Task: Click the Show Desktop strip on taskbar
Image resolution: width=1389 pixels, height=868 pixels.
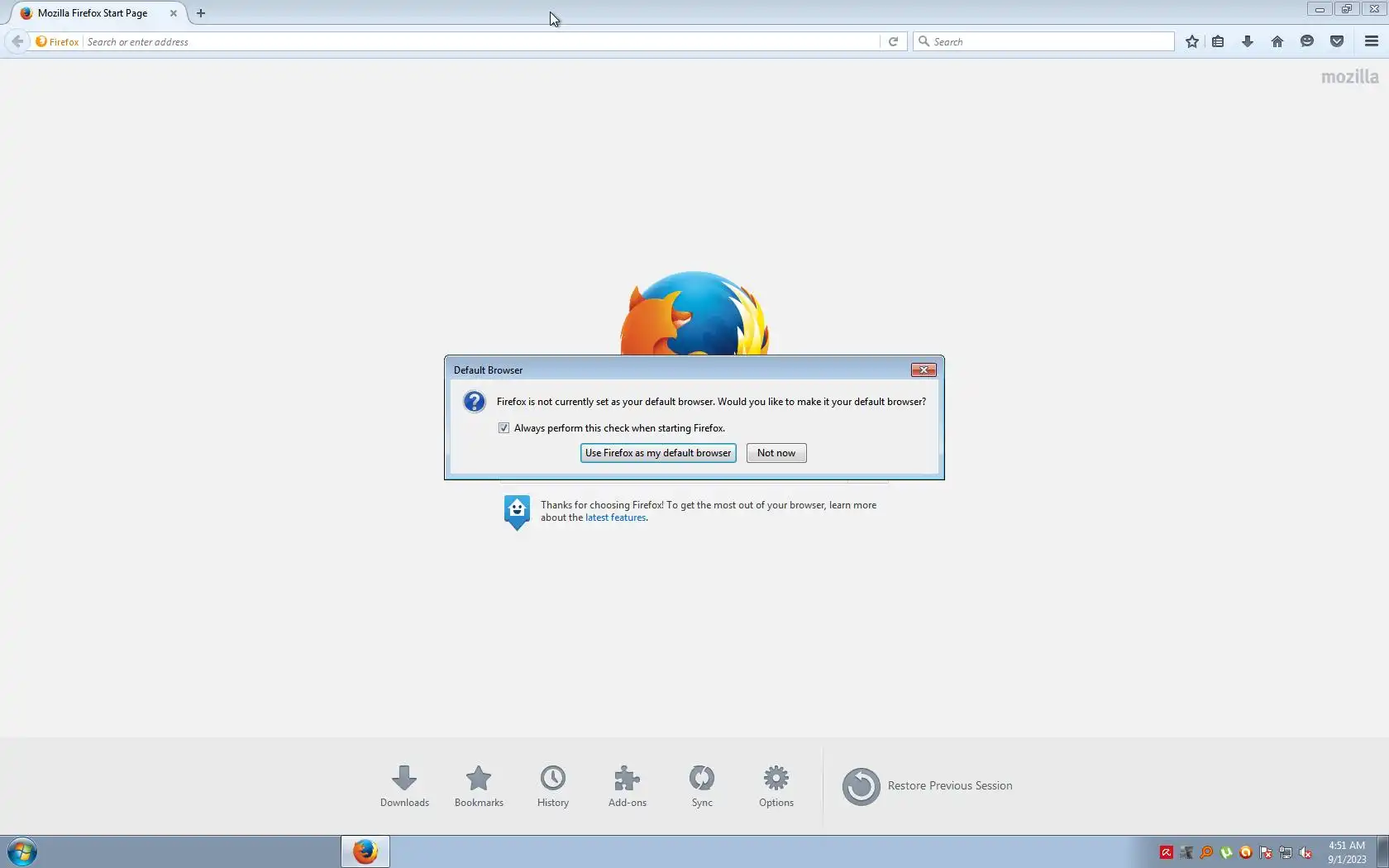Action: tap(1382, 851)
